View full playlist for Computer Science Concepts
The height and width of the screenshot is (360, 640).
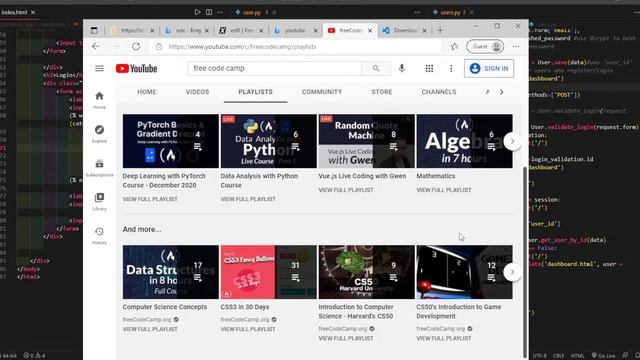150,329
